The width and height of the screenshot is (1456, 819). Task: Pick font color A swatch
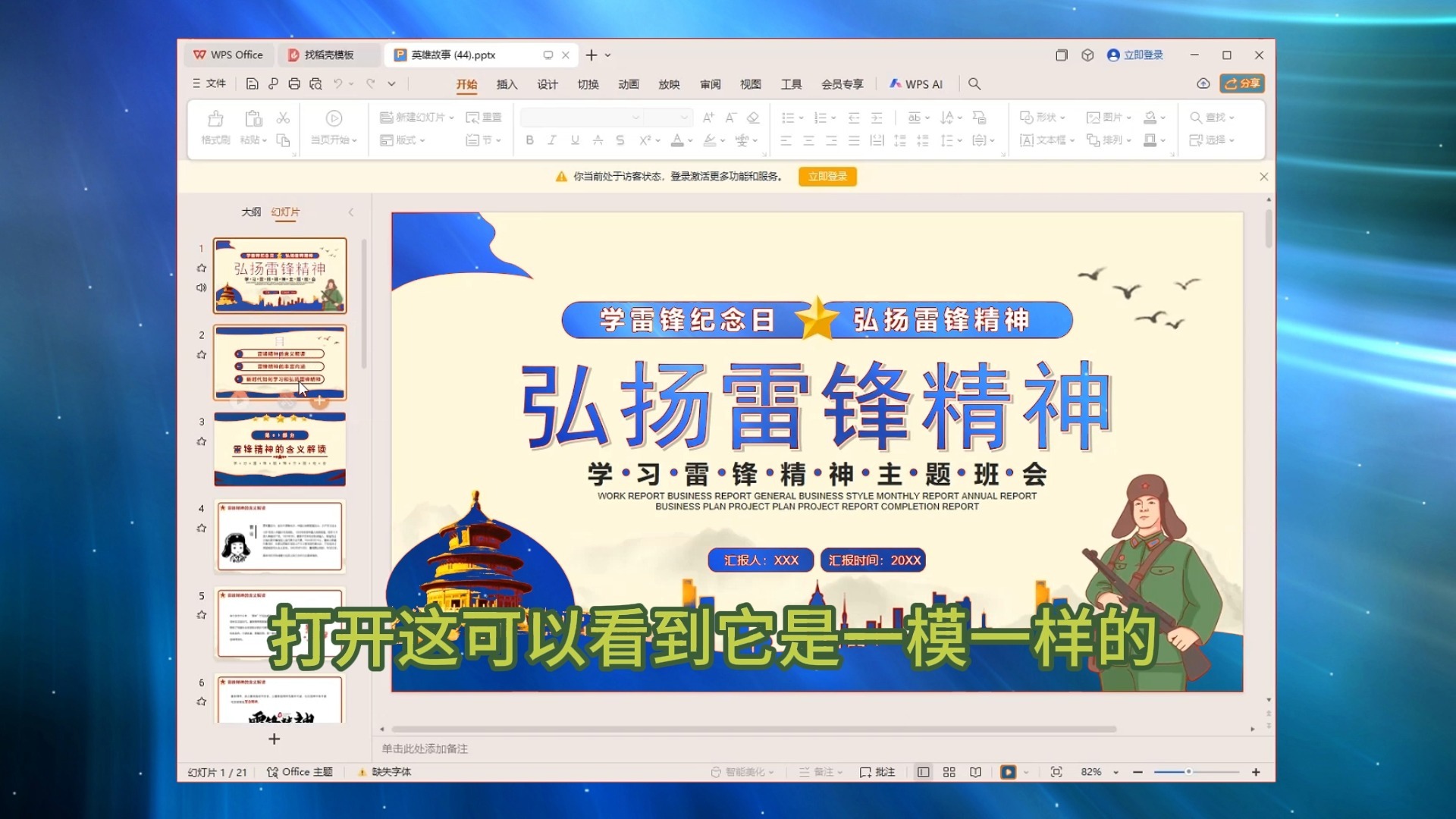(677, 140)
